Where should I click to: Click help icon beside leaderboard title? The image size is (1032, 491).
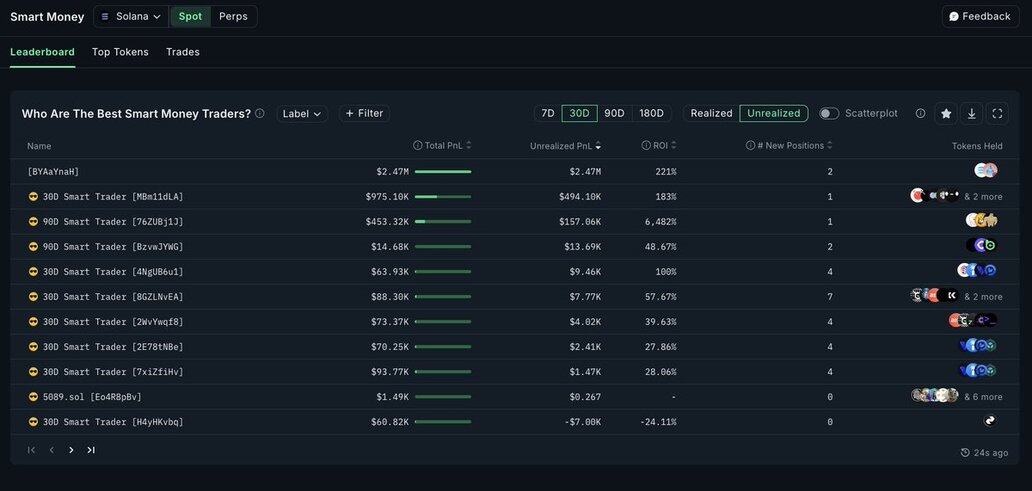260,113
